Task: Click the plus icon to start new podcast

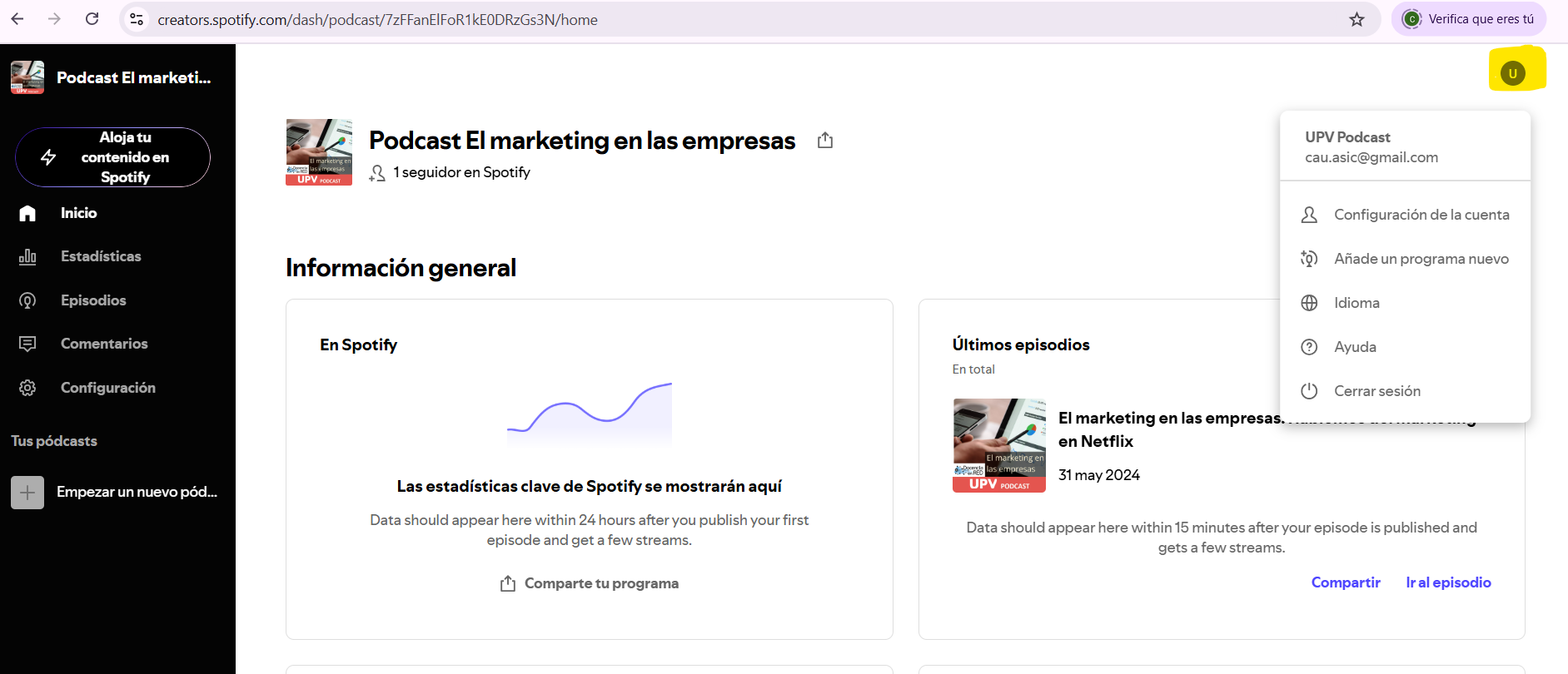Action: pos(27,492)
